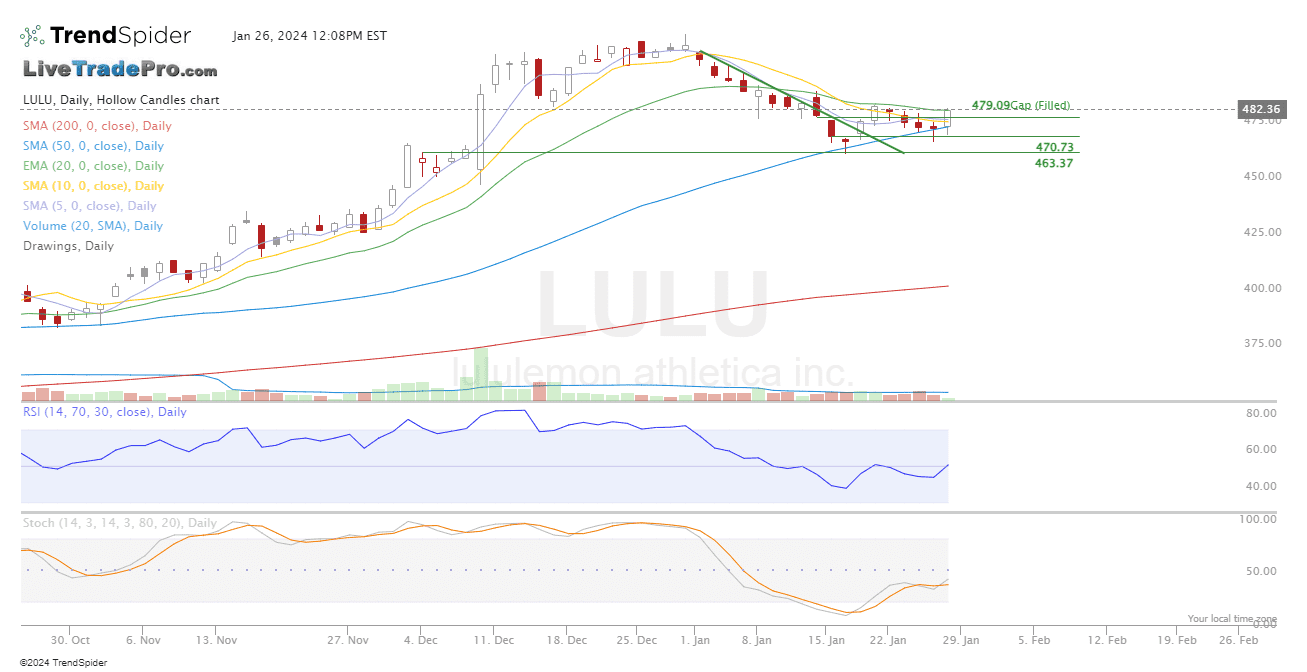Click the 25. Dec date on the time axis
1307x672 pixels.
point(637,640)
